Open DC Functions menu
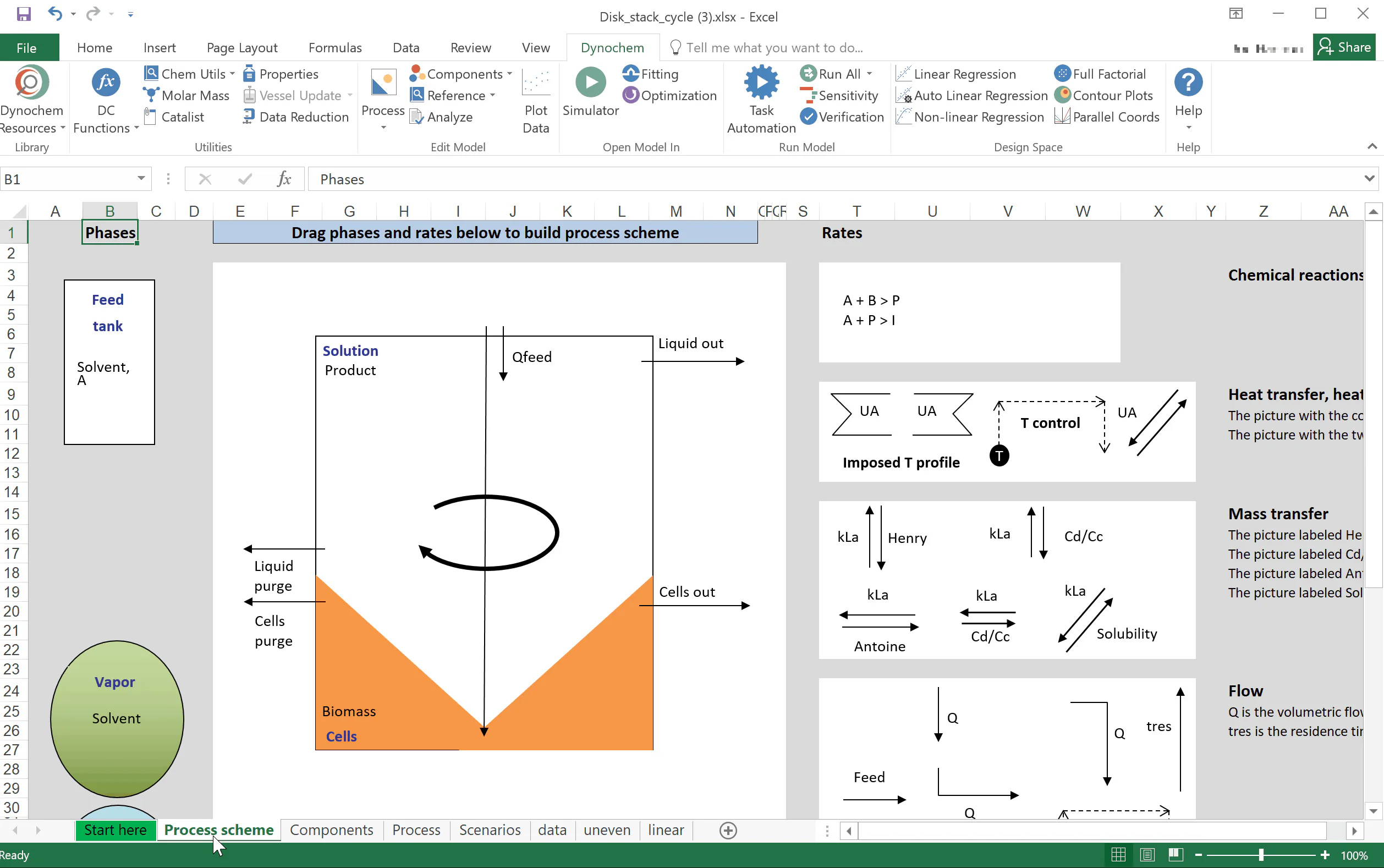The image size is (1384, 868). point(106,100)
